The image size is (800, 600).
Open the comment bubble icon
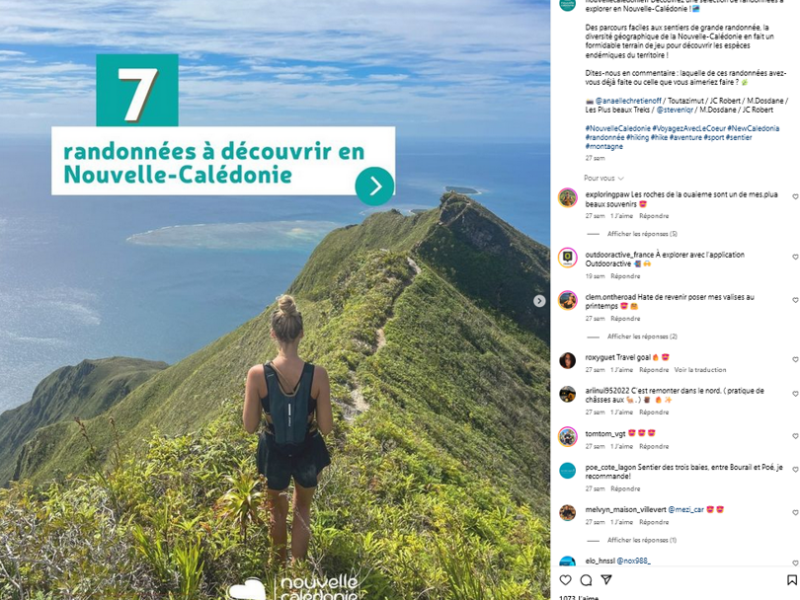(x=586, y=580)
